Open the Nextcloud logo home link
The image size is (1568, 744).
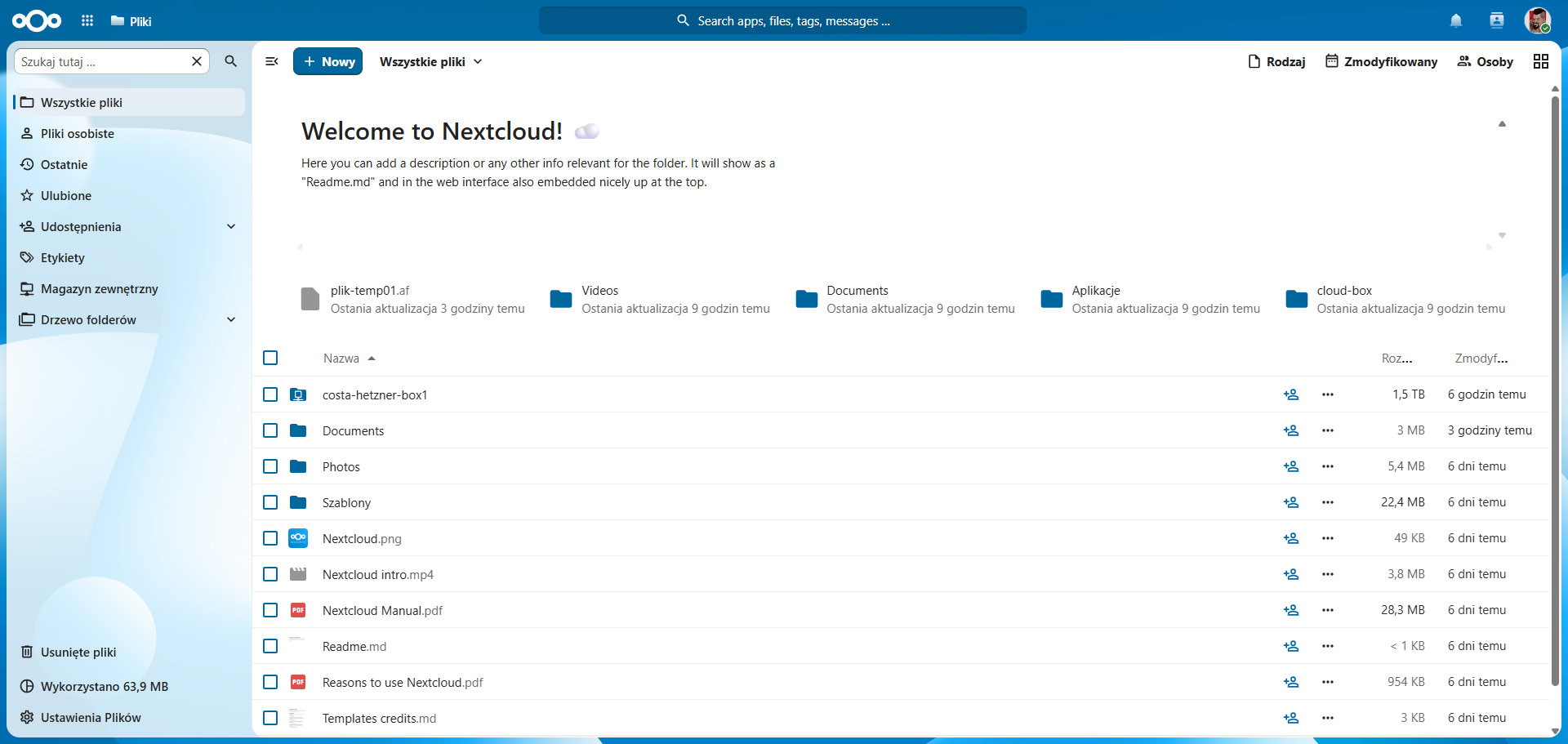(x=37, y=20)
